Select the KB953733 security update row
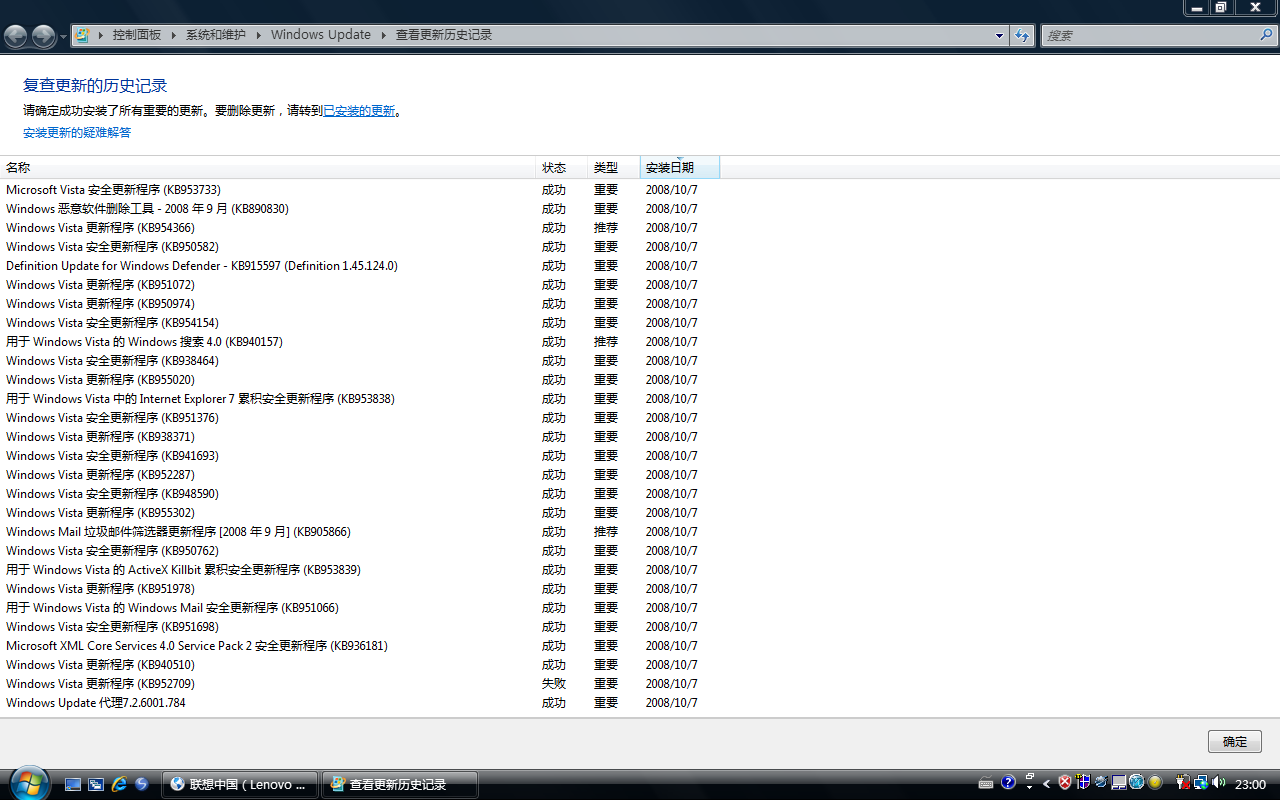1280x800 pixels. [x=360, y=190]
